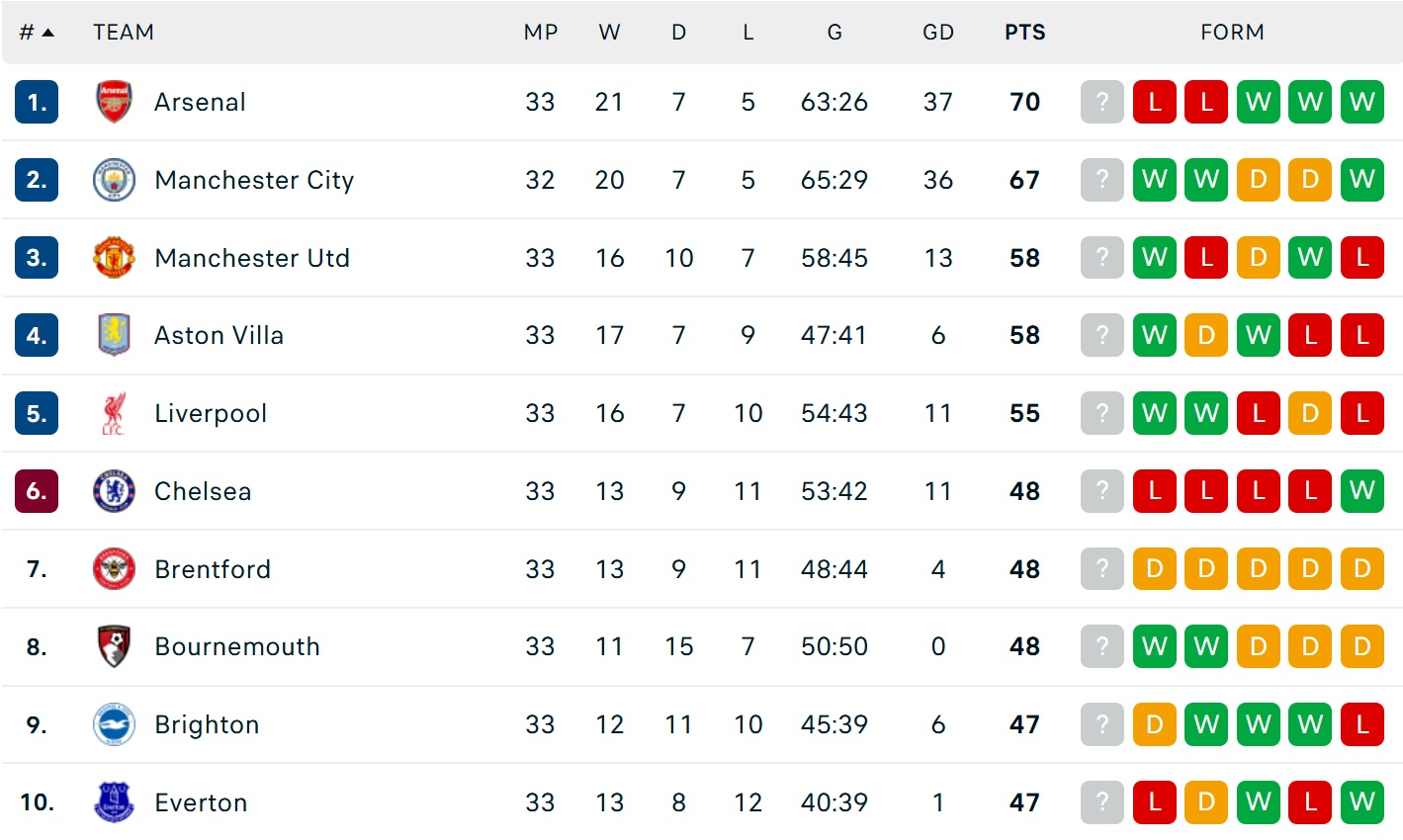Click the Chelsea crest icon
Screen dimensions: 1403x840
[114, 491]
